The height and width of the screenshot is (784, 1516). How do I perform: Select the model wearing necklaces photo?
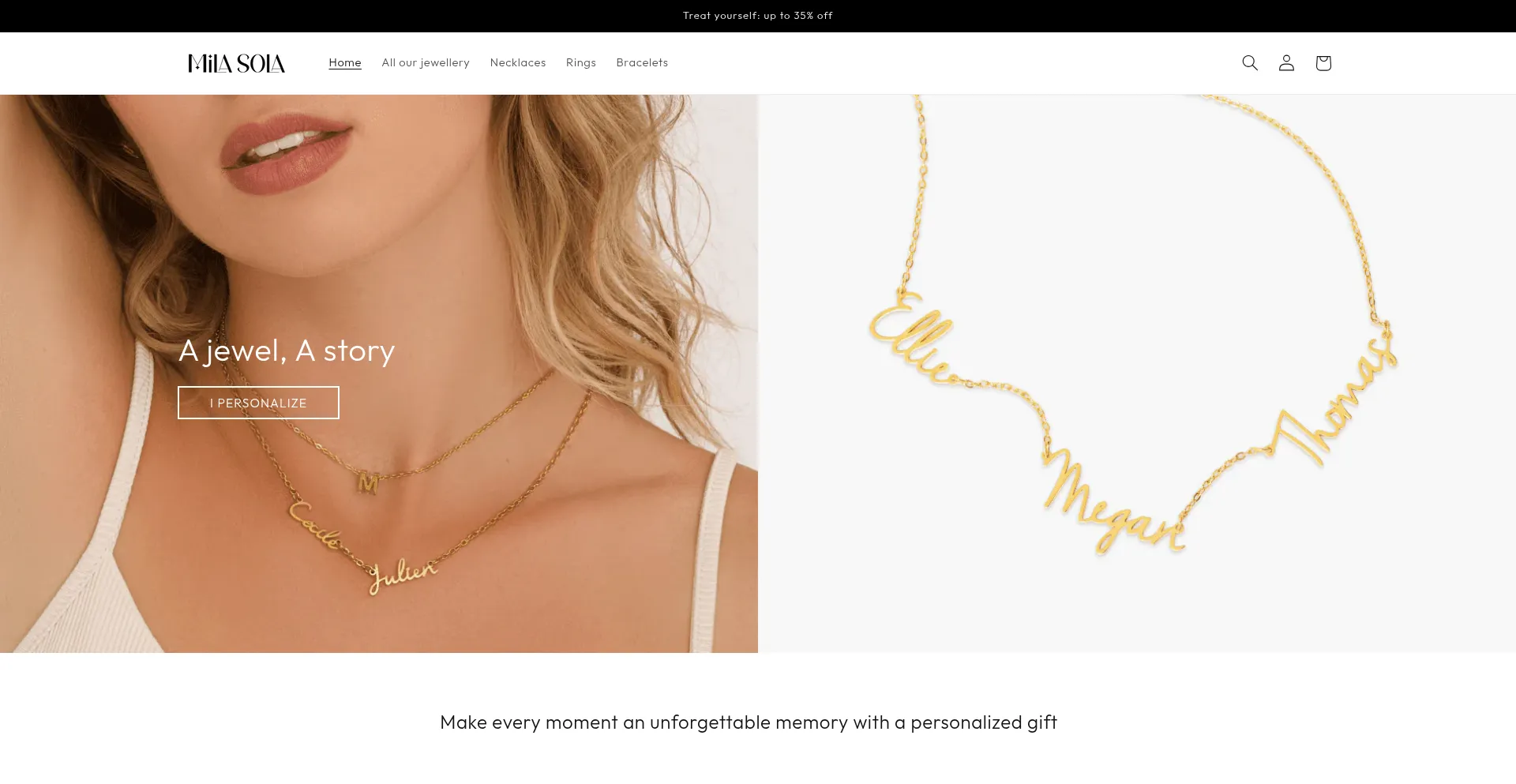[x=379, y=373]
